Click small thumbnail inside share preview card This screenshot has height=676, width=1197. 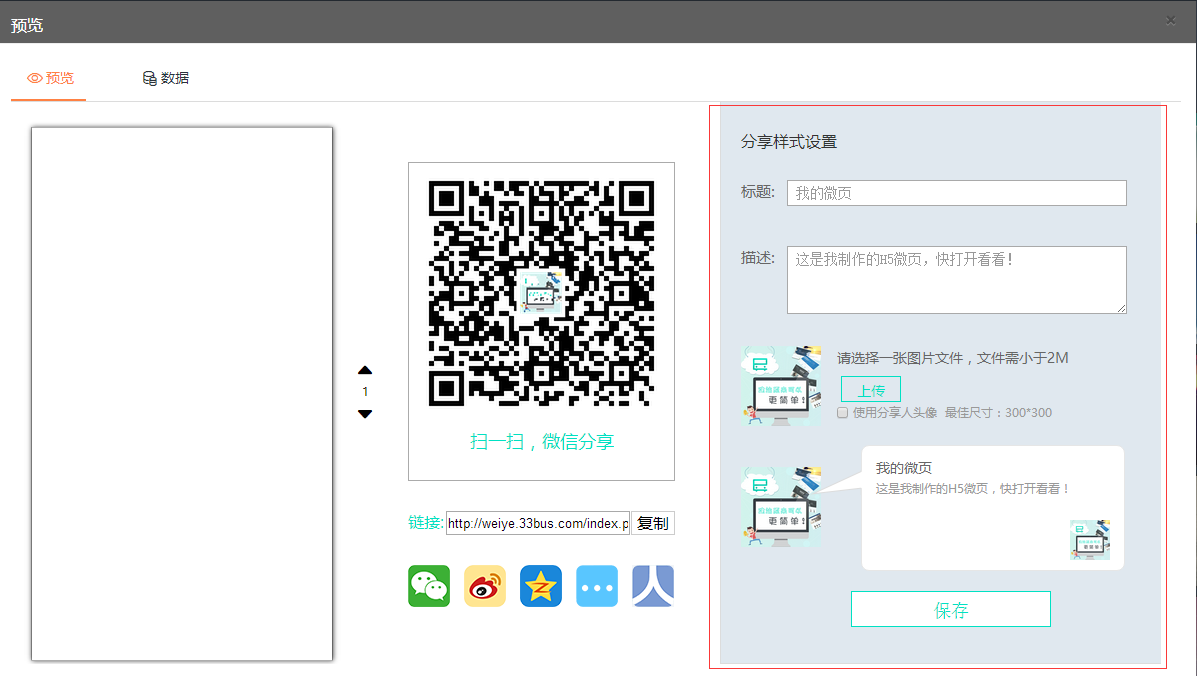click(x=1090, y=540)
